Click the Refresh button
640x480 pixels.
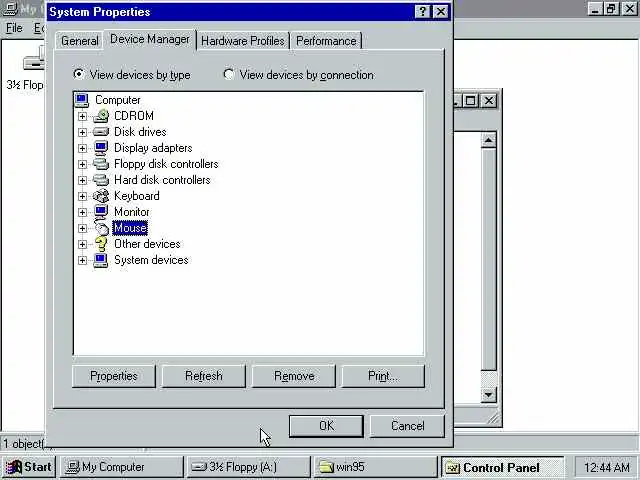click(204, 376)
